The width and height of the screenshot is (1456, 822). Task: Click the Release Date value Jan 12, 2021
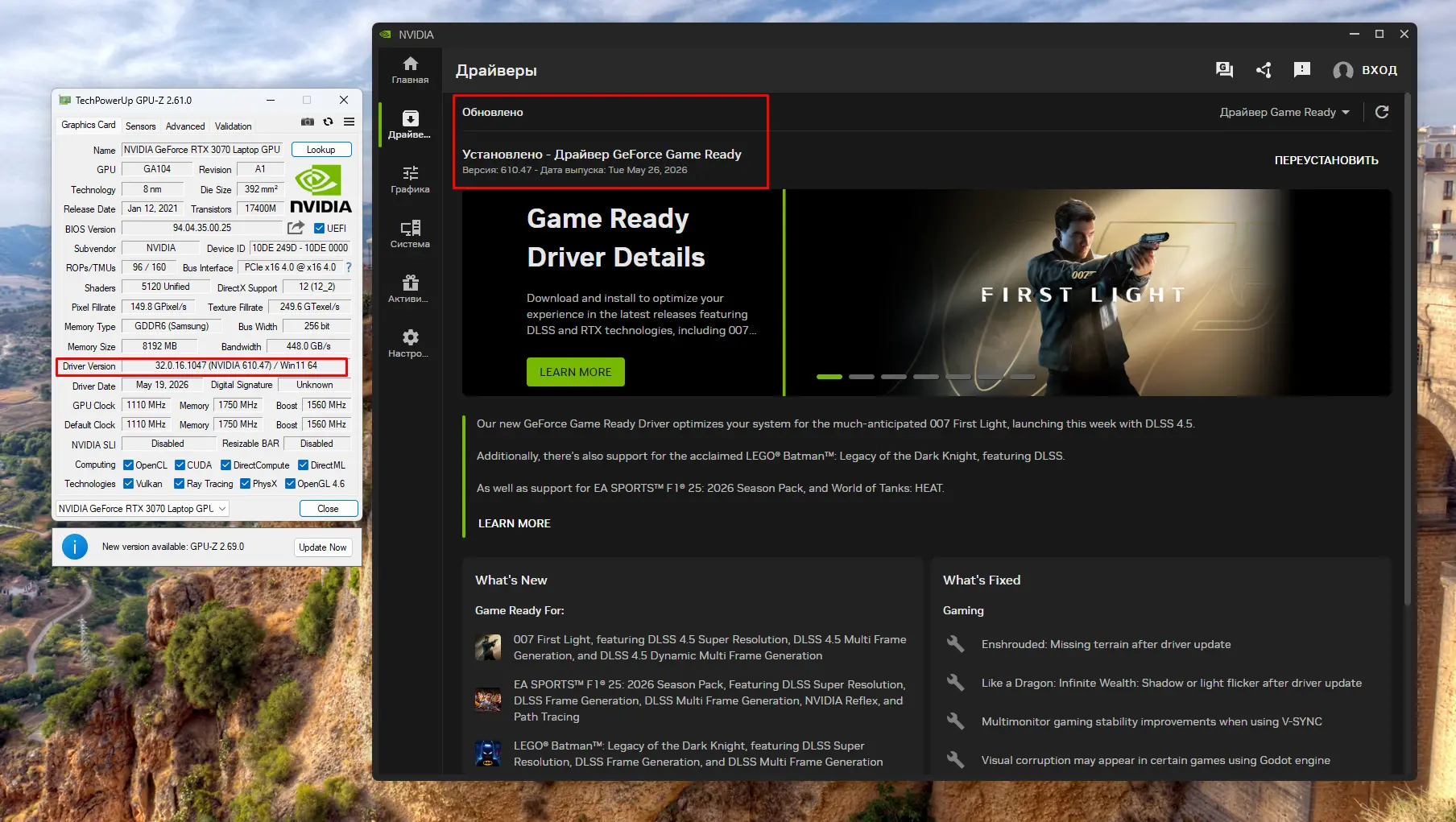click(152, 209)
